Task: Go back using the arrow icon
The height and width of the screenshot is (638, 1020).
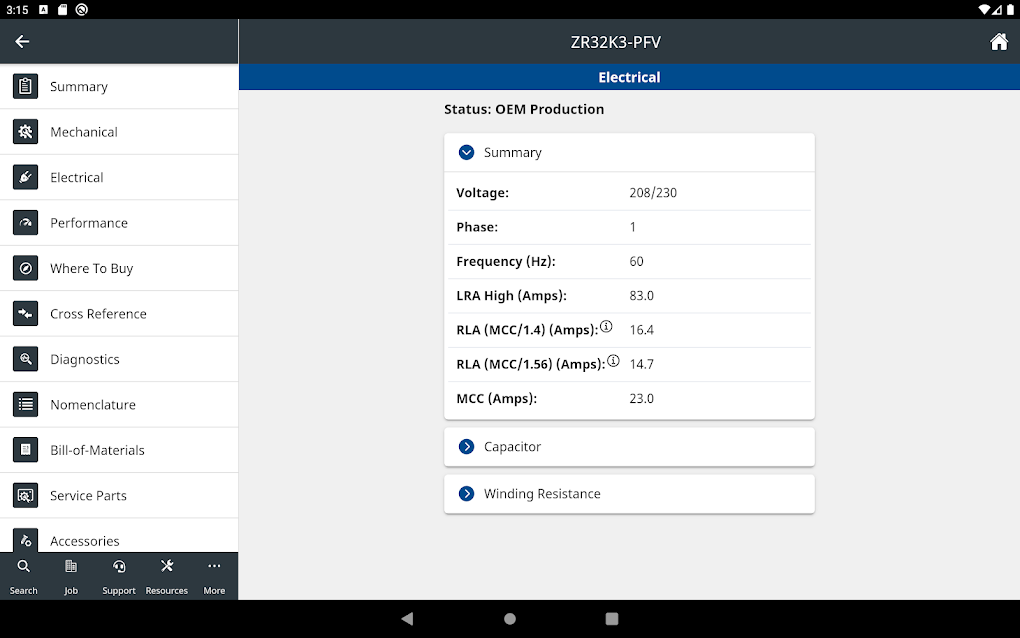Action: point(22,42)
